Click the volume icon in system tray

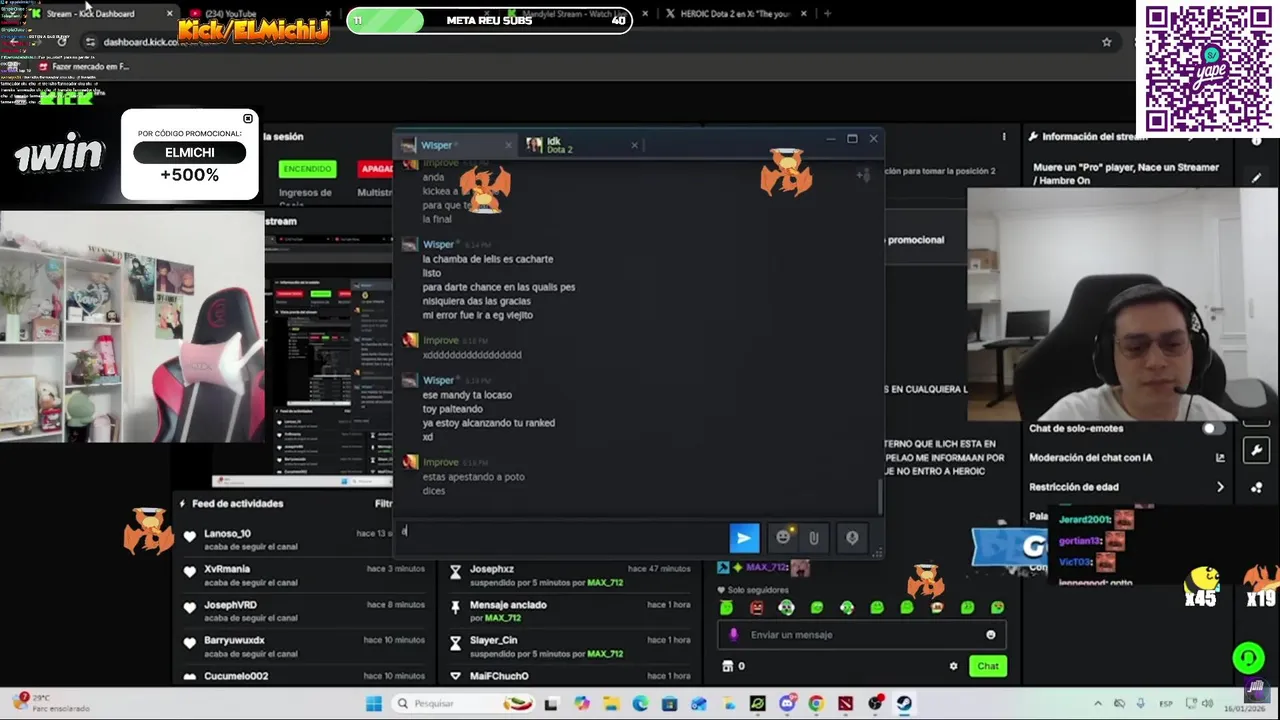1207,704
